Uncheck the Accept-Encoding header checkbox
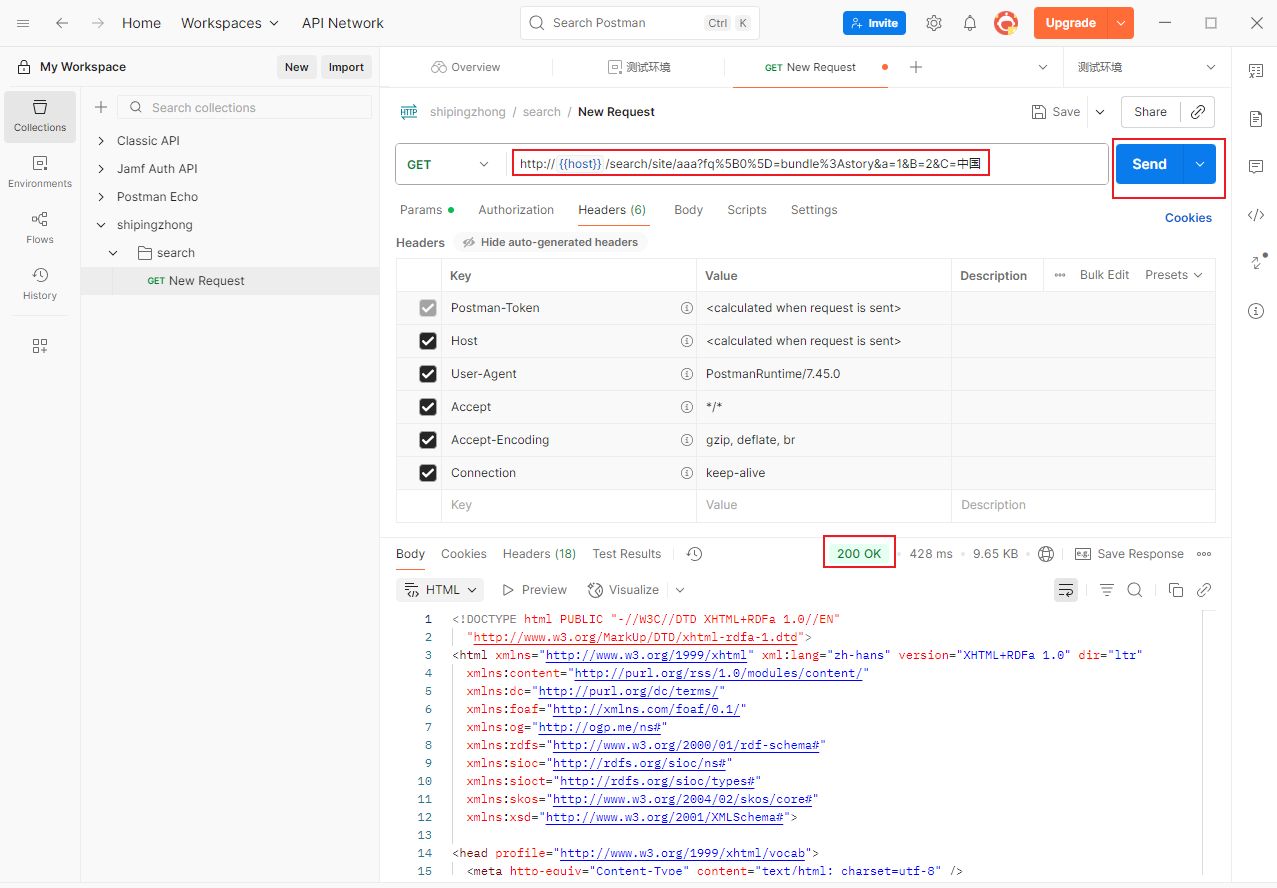Screen dimensions: 1277x888 (x=428, y=440)
